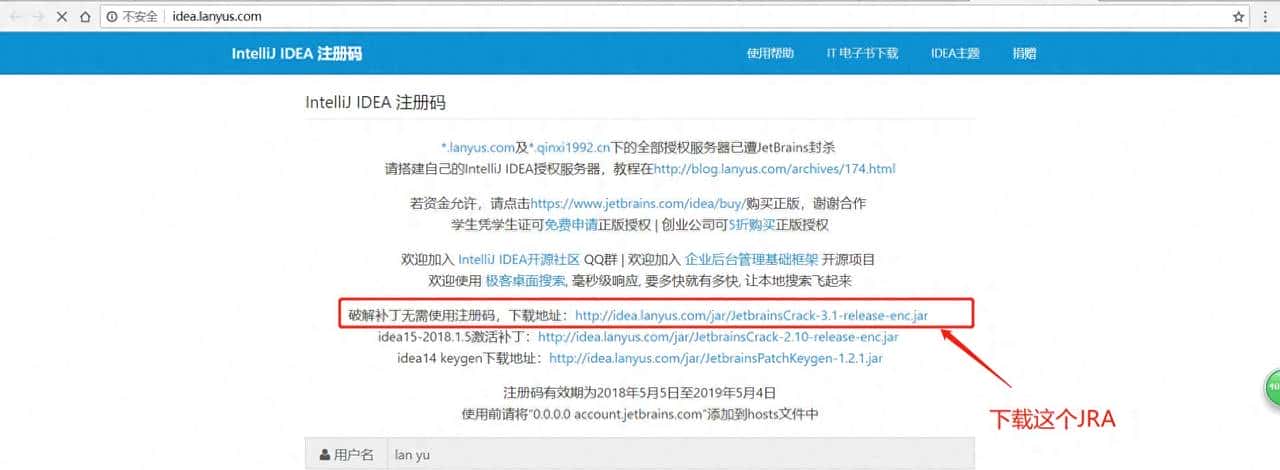Click the browser forward arrow
The width and height of the screenshot is (1280, 470).
(38, 17)
